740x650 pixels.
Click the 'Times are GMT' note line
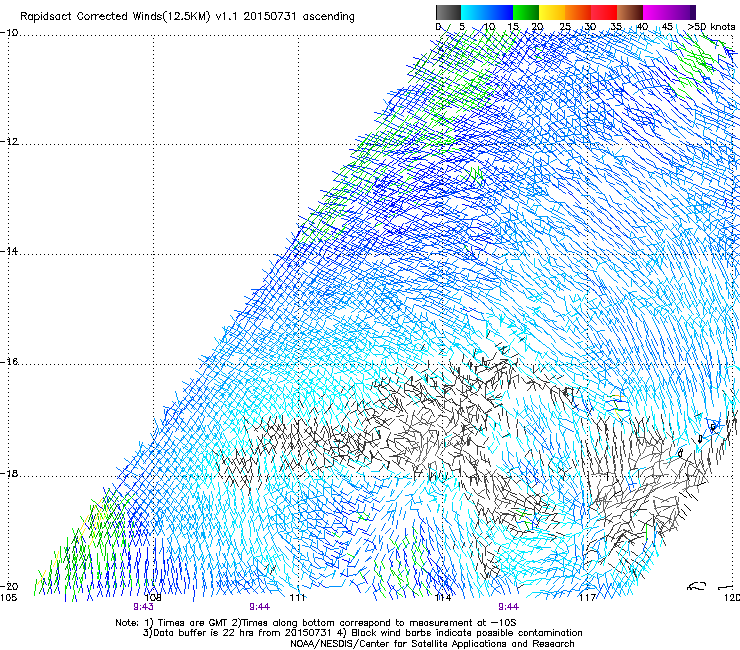point(316,623)
